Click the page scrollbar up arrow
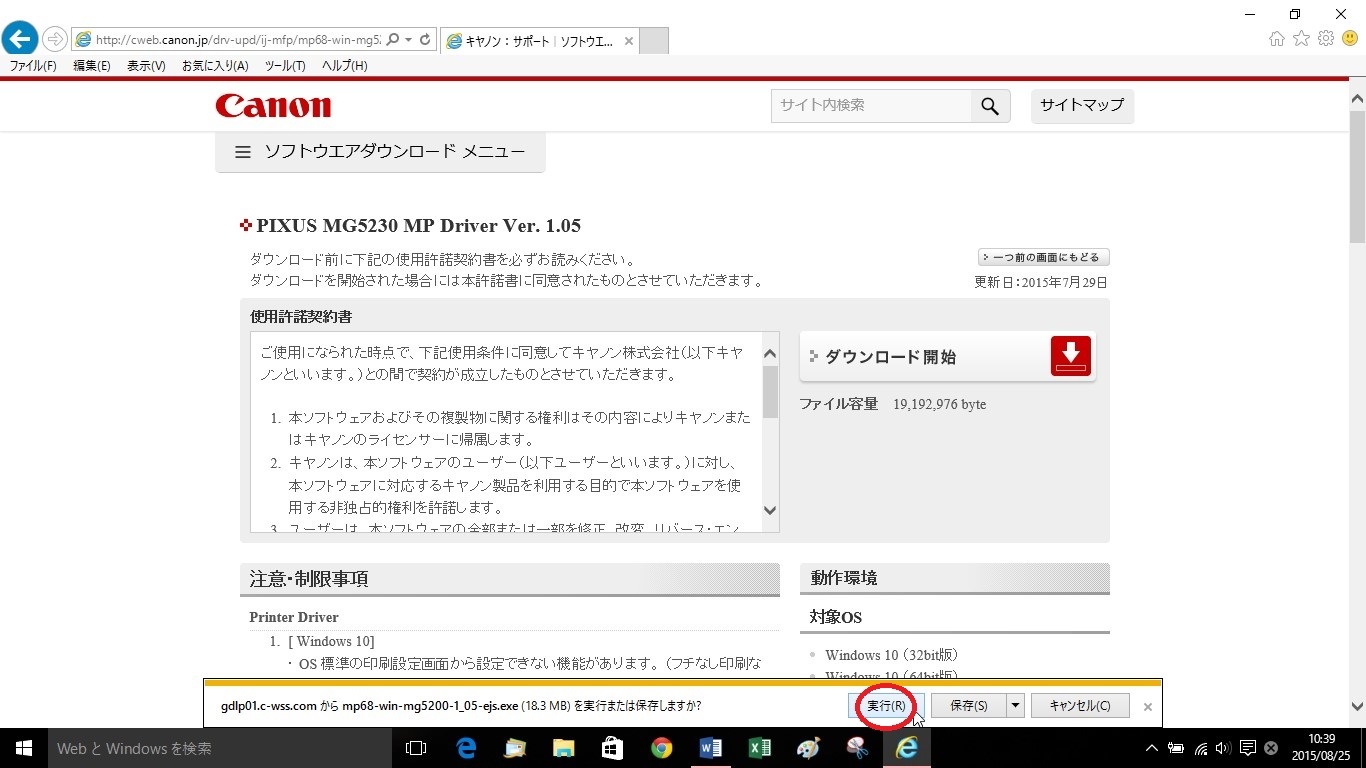 pyautogui.click(x=1357, y=98)
